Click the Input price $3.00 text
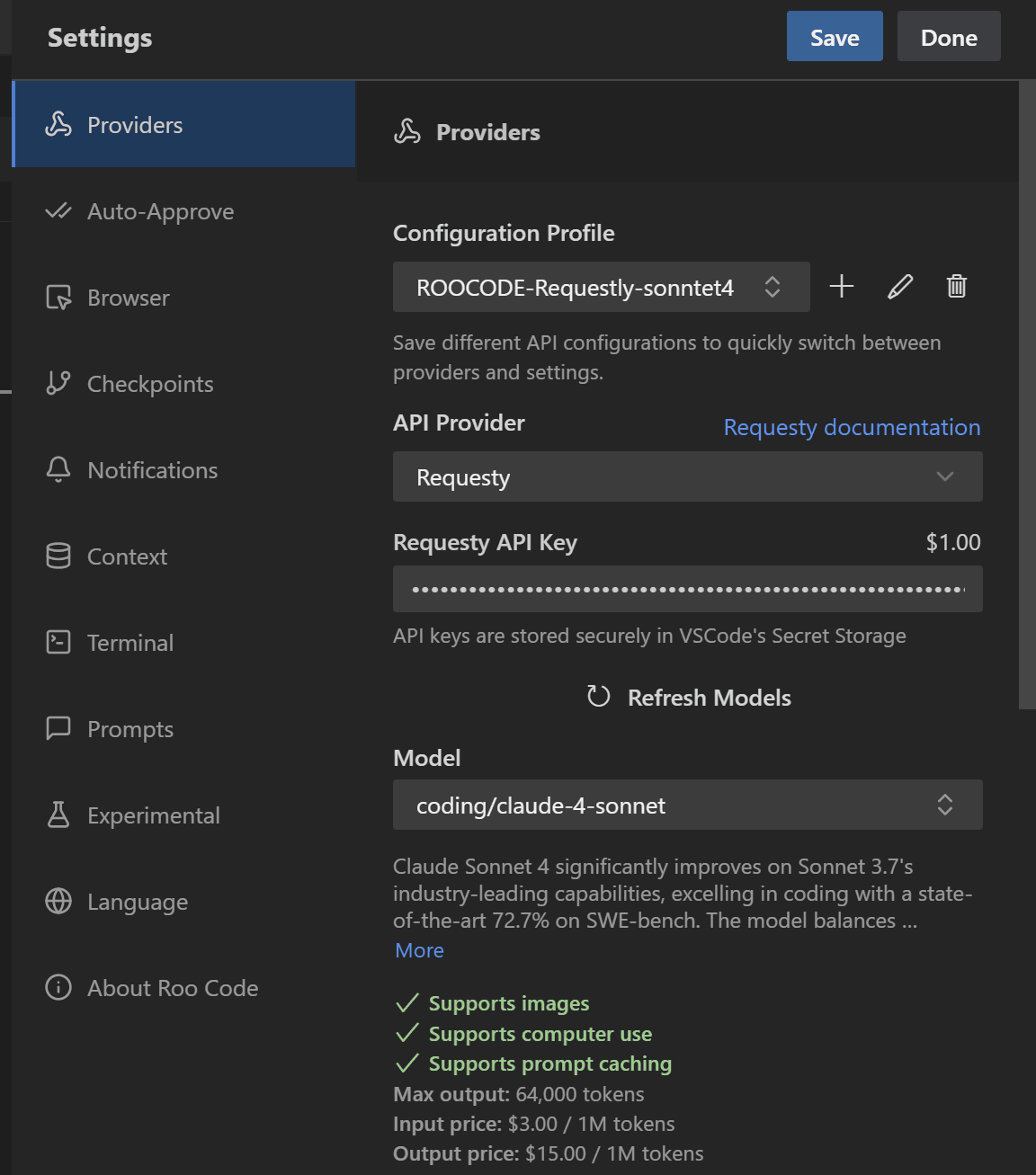This screenshot has height=1175, width=1036. pos(534,1124)
